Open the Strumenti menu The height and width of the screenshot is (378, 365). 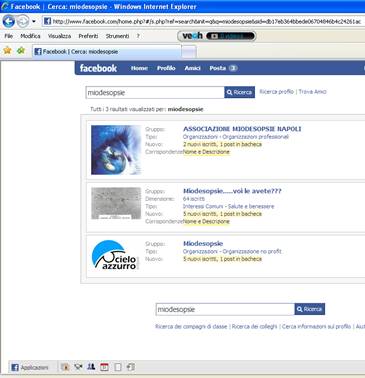[x=117, y=36]
